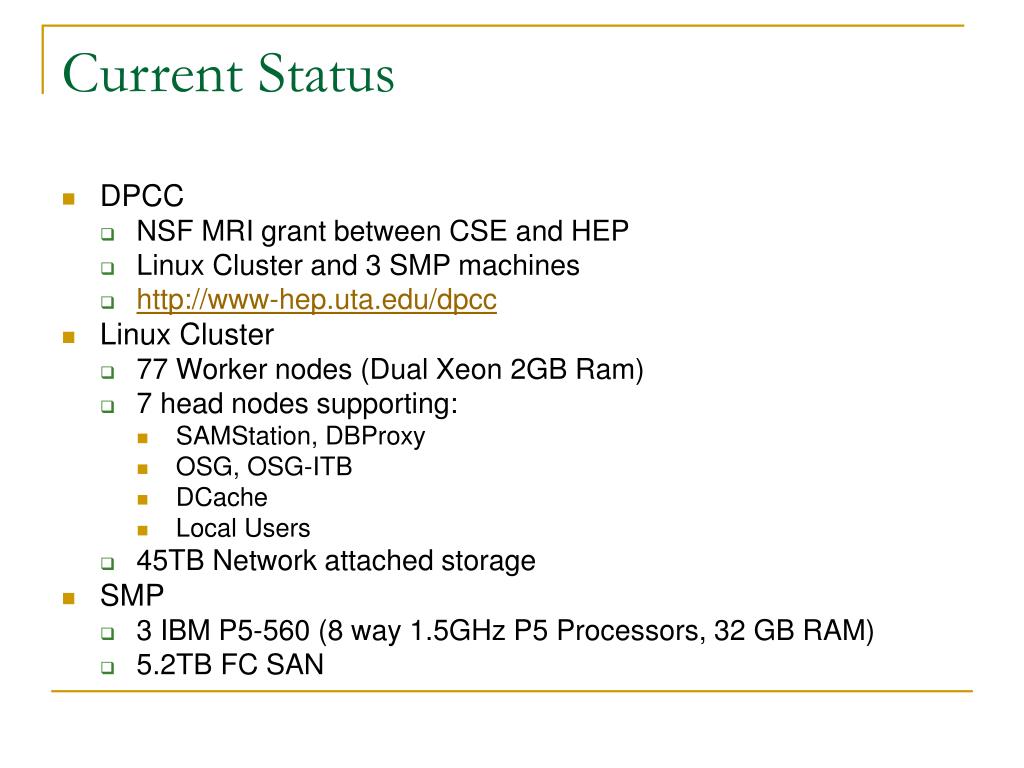Screen dimensions: 1024x768
Task: Click the Current Status slide title
Action: pyautogui.click(x=229, y=73)
